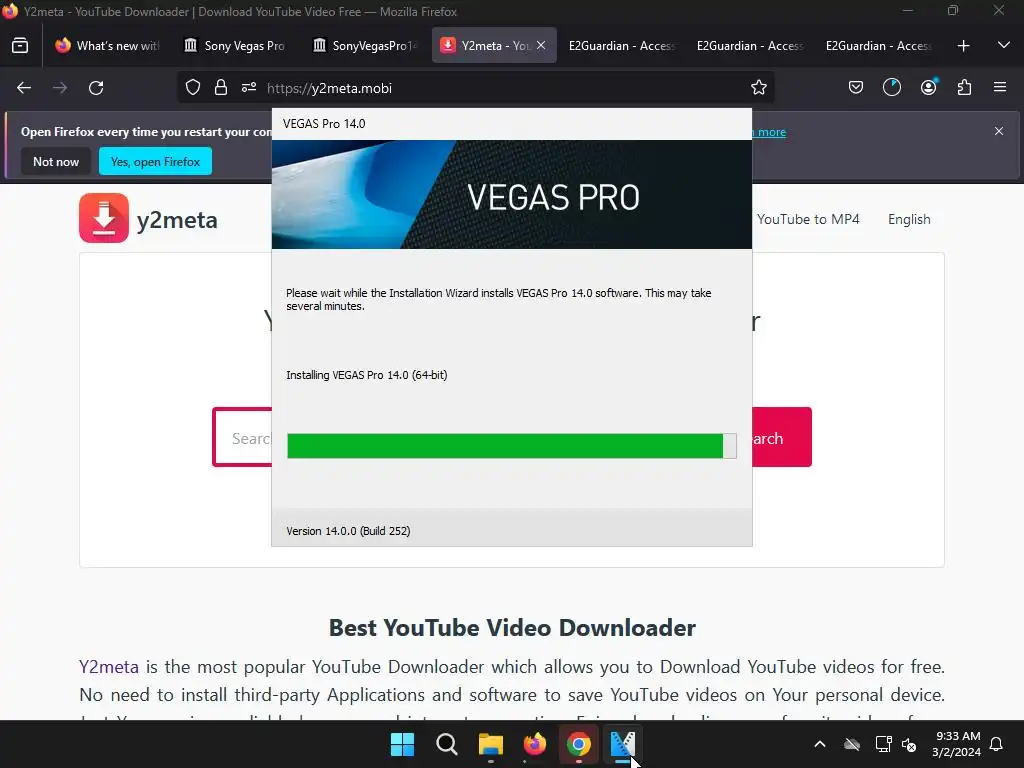Open a new tab with the plus button
1024x768 pixels.
pos(963,46)
